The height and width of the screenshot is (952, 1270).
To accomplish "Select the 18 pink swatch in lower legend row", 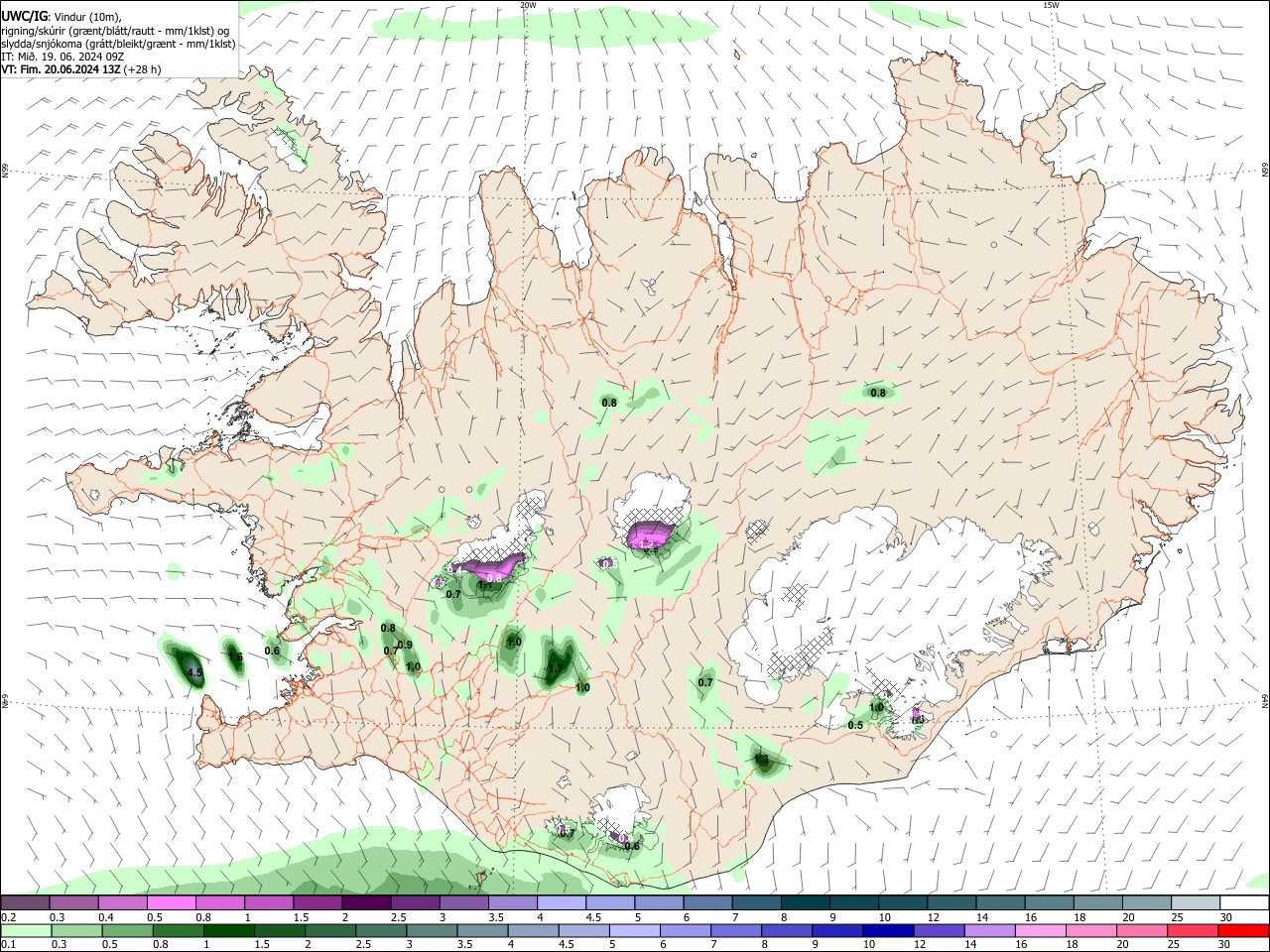I will [x=1090, y=930].
